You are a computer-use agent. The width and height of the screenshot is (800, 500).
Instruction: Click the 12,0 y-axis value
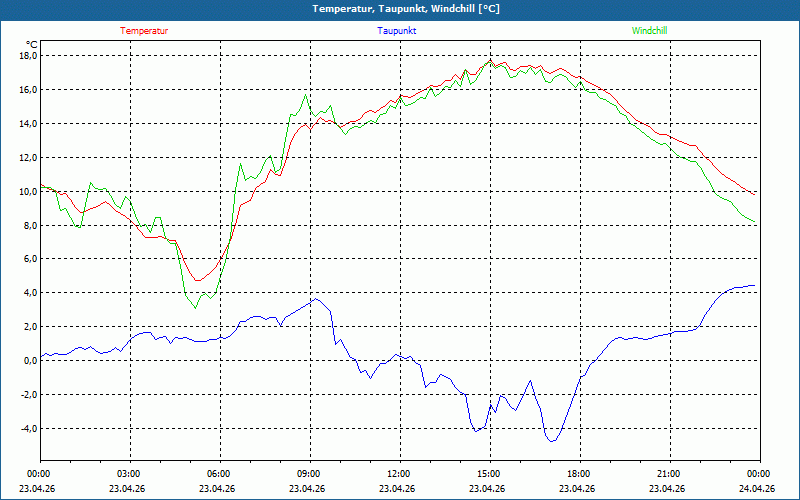[x=29, y=158]
